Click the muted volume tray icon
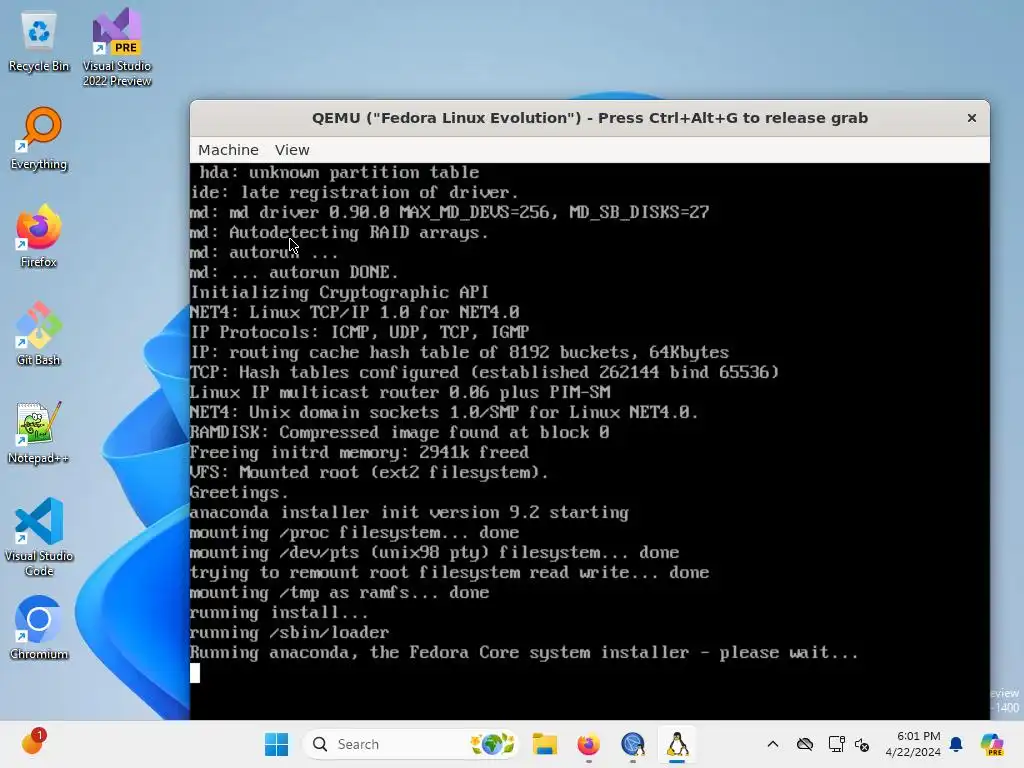Screen dimensions: 1024x768 point(862,744)
